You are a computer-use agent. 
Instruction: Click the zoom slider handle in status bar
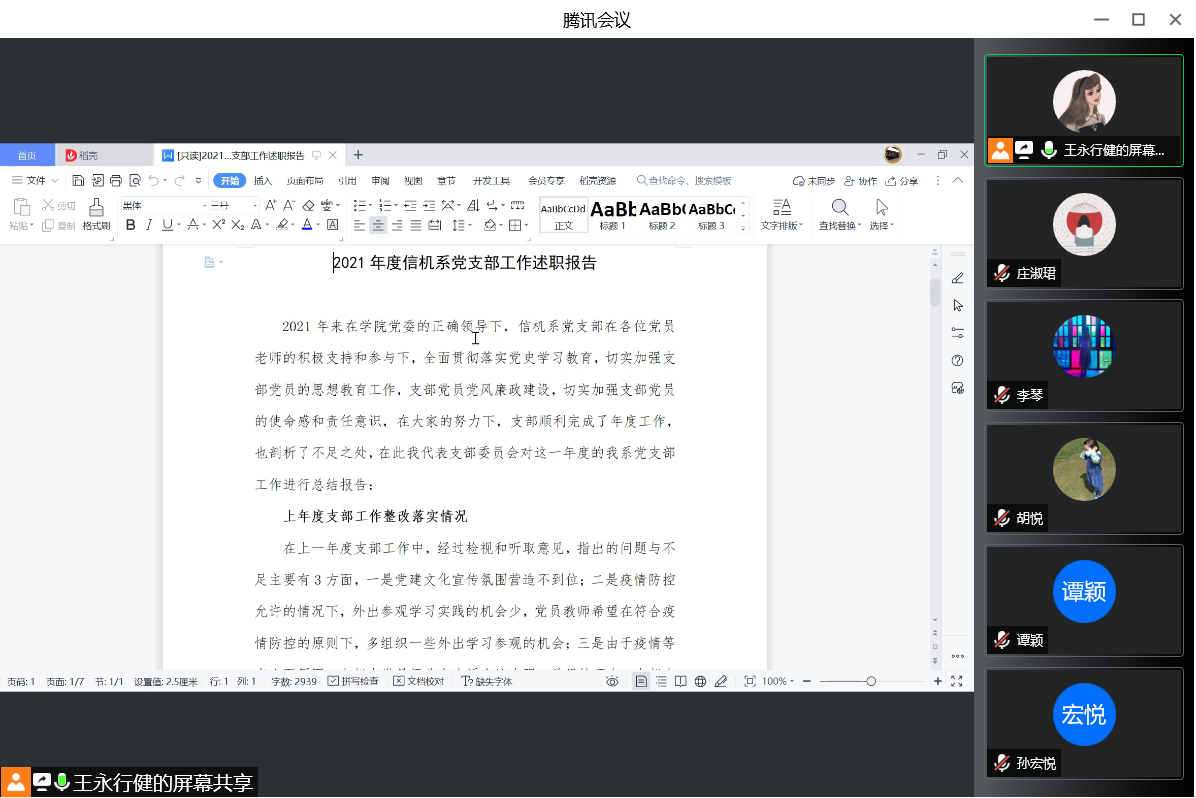[871, 681]
